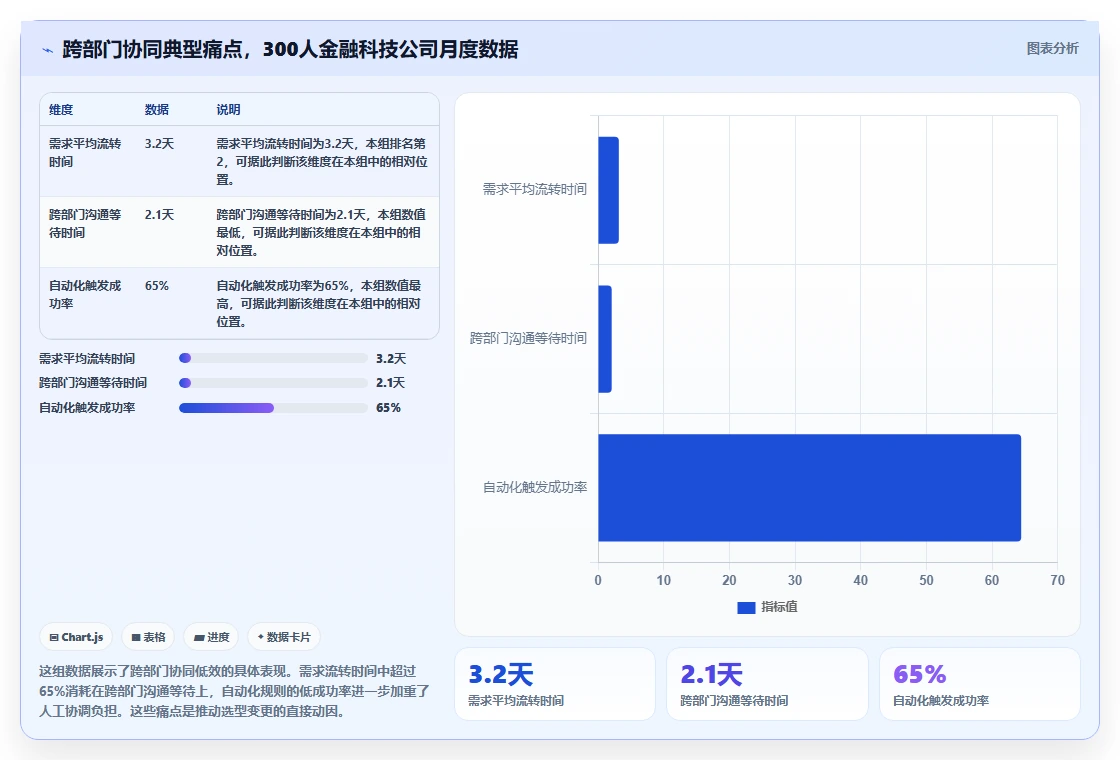Open the 3.2天 data card
The image size is (1120, 760).
point(554,684)
